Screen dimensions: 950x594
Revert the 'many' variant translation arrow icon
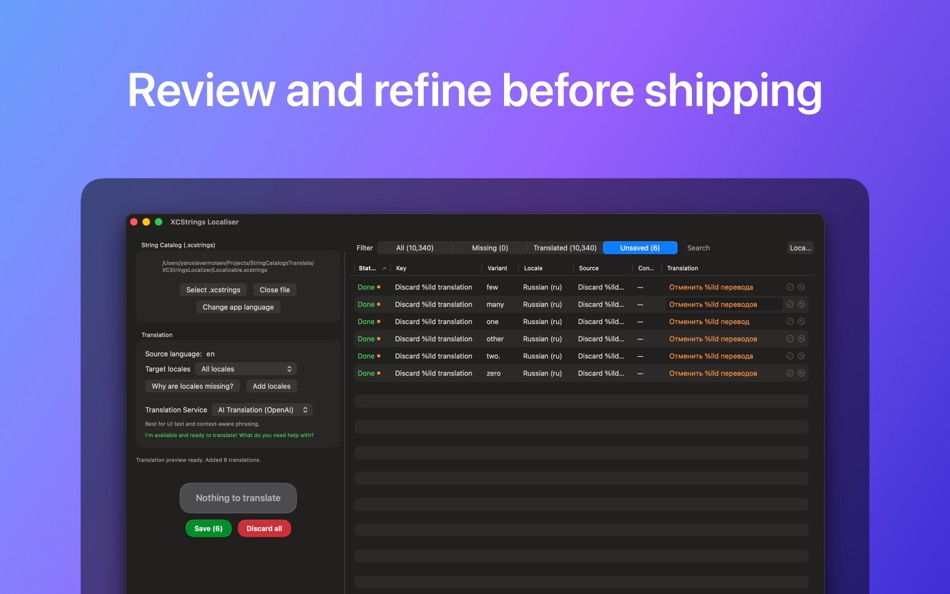(x=801, y=304)
